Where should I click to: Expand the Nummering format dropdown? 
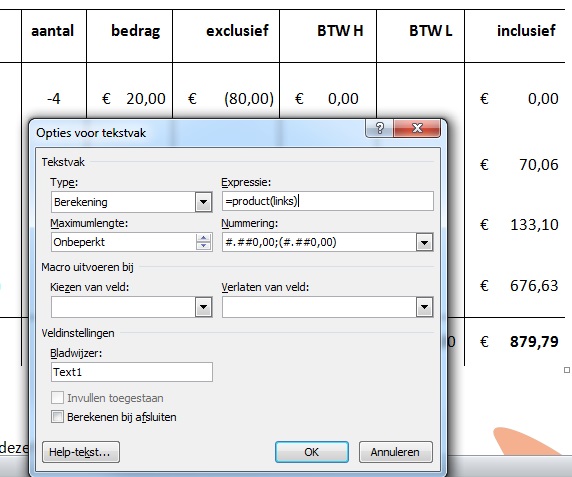coord(424,242)
